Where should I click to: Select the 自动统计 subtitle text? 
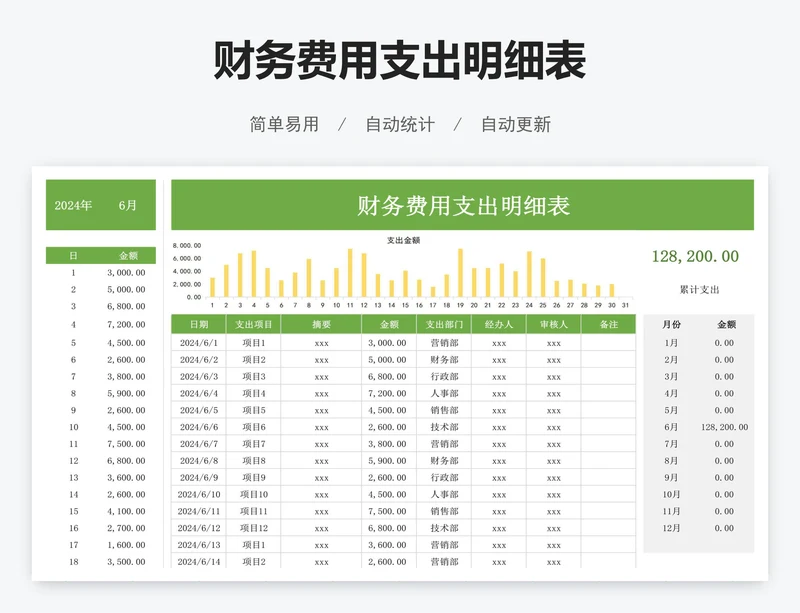[400, 125]
